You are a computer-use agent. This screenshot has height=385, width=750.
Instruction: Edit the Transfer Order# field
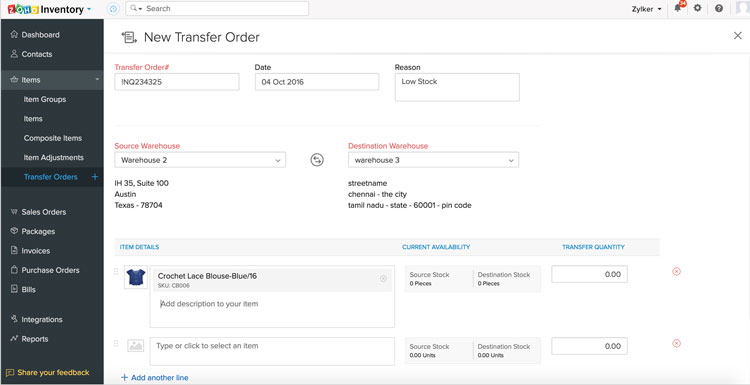(176, 82)
